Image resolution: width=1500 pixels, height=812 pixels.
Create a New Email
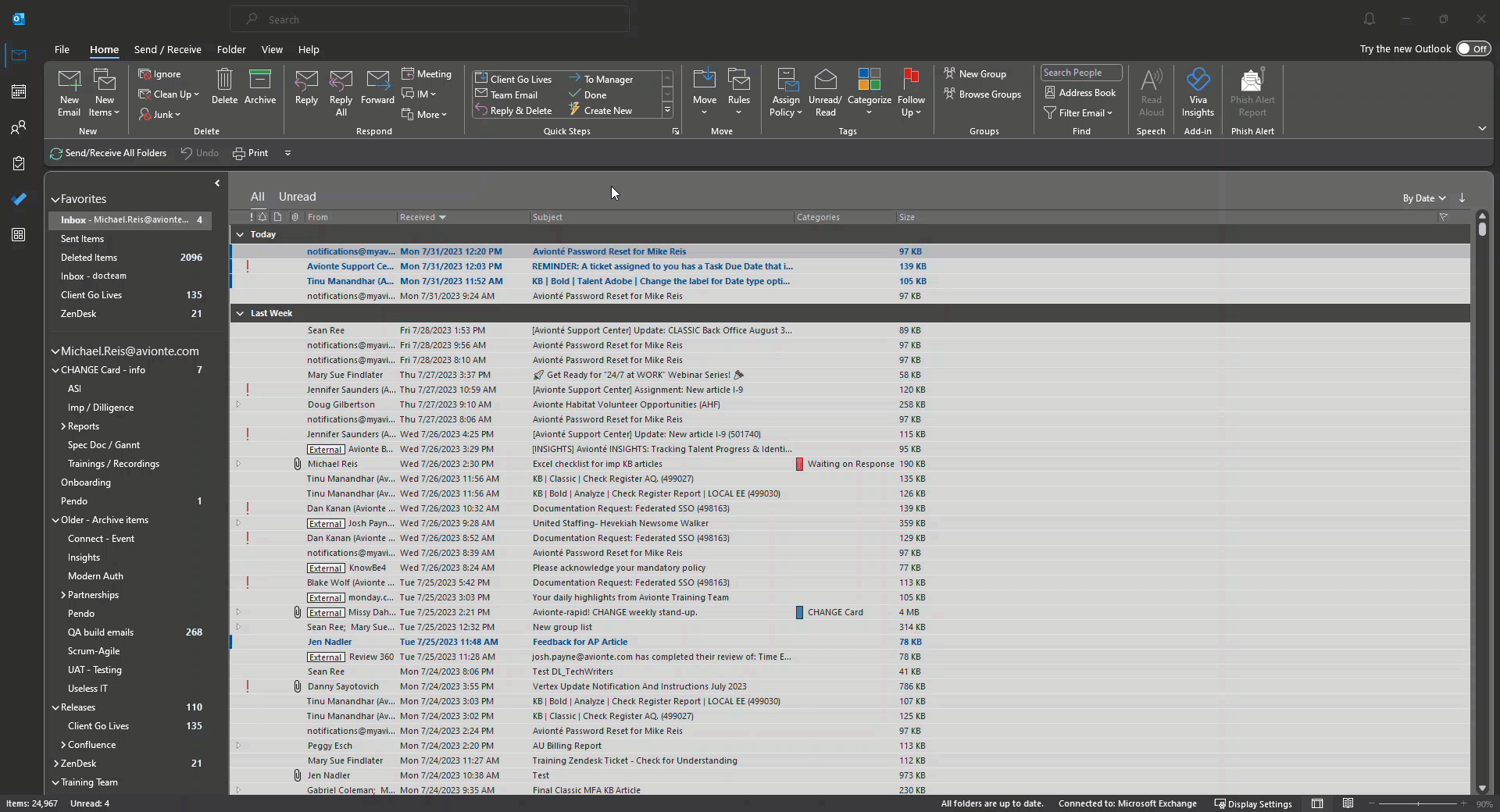pyautogui.click(x=69, y=93)
